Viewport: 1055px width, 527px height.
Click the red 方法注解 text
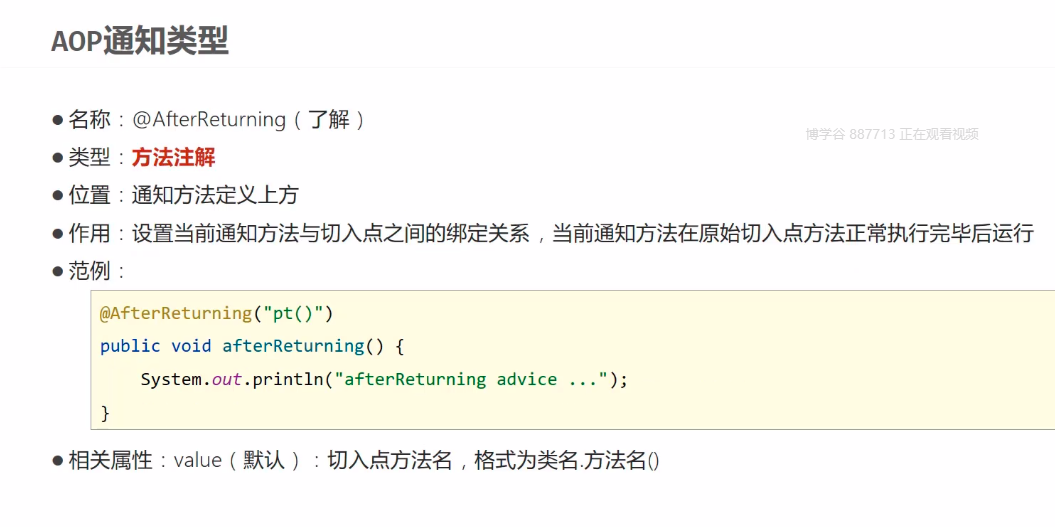173,158
